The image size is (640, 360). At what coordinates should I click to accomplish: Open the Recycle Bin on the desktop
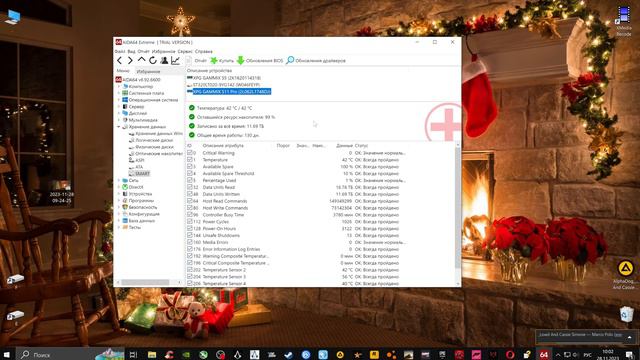[626, 314]
